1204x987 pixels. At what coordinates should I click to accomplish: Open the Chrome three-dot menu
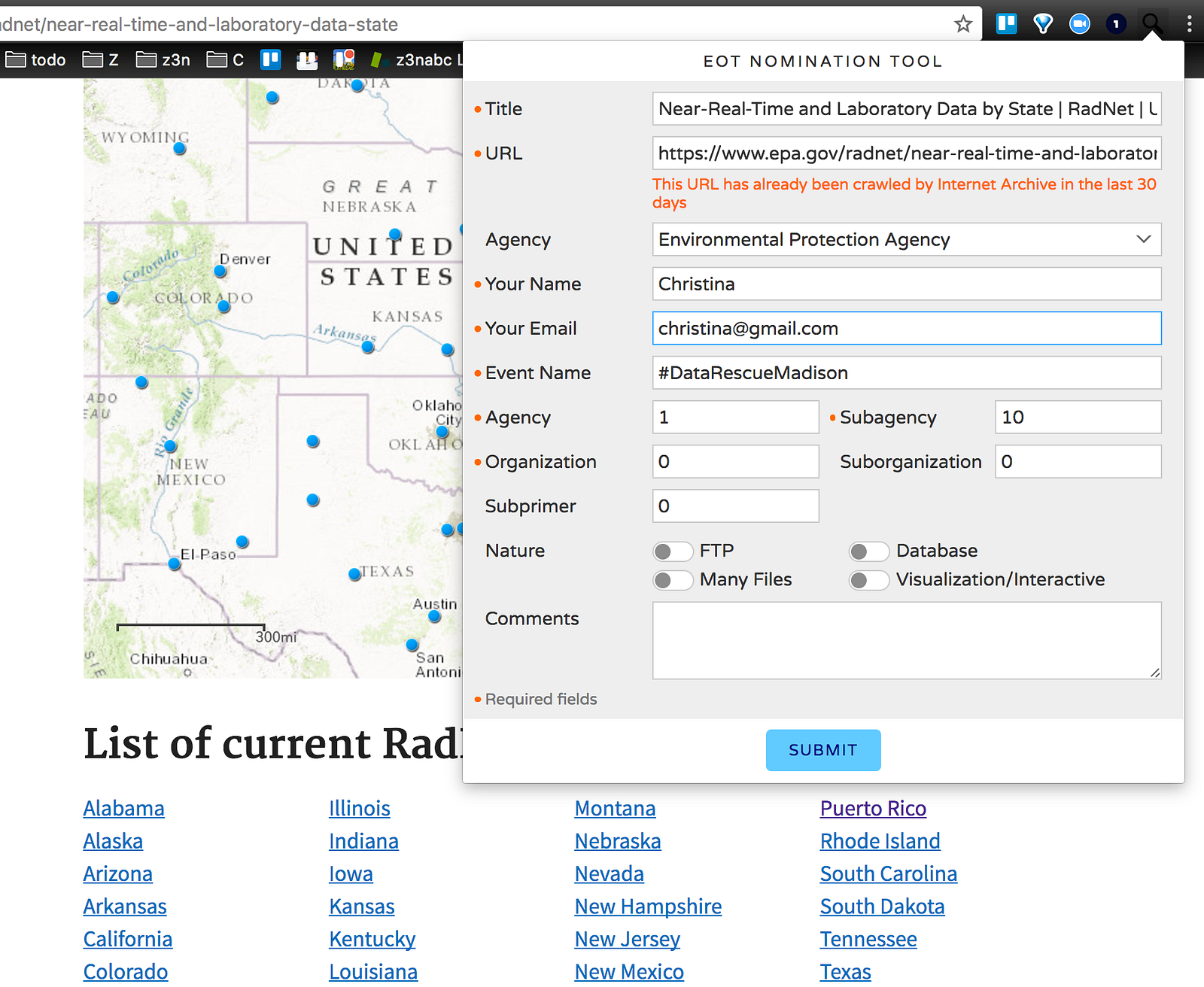[x=1189, y=24]
